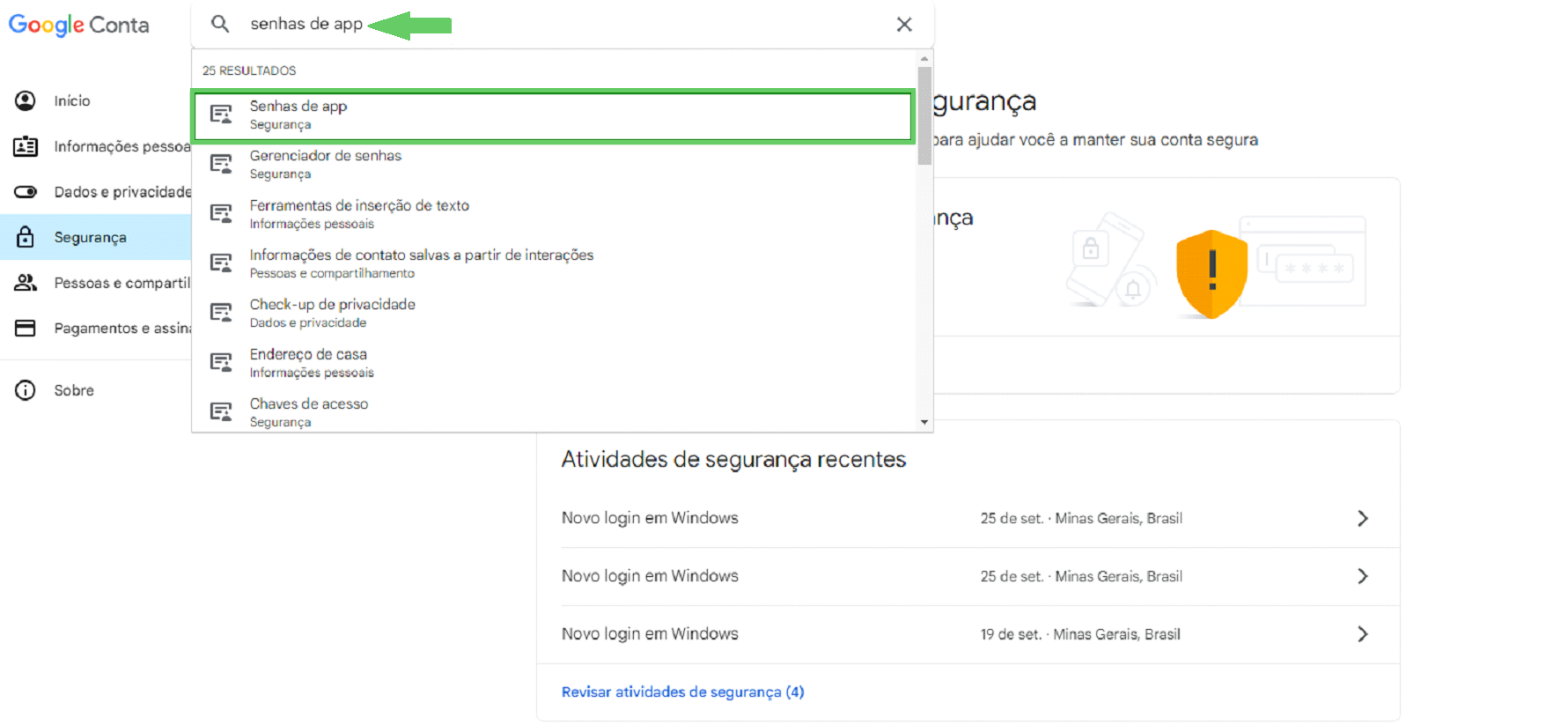
Task: Open the Ferramentas de inserção de texto result
Action: point(553,214)
